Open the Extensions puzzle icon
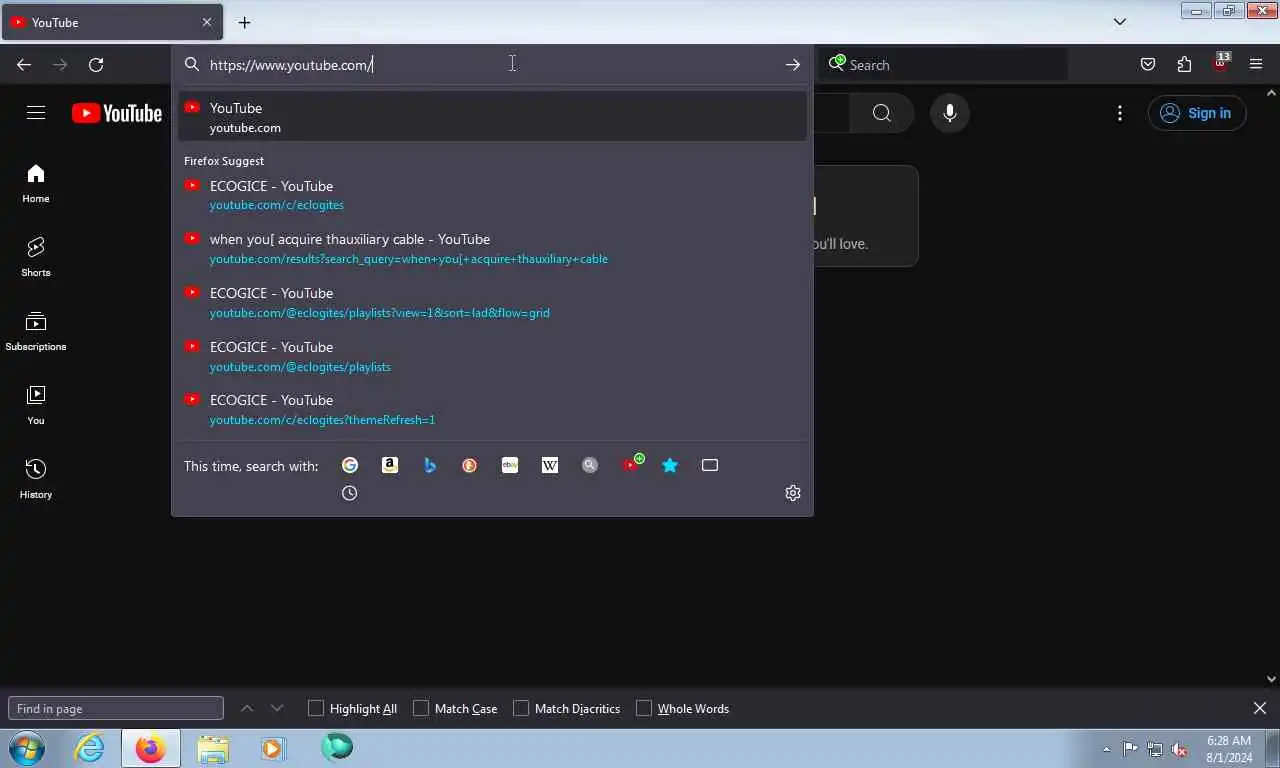Viewport: 1280px width, 768px height. tap(1184, 65)
